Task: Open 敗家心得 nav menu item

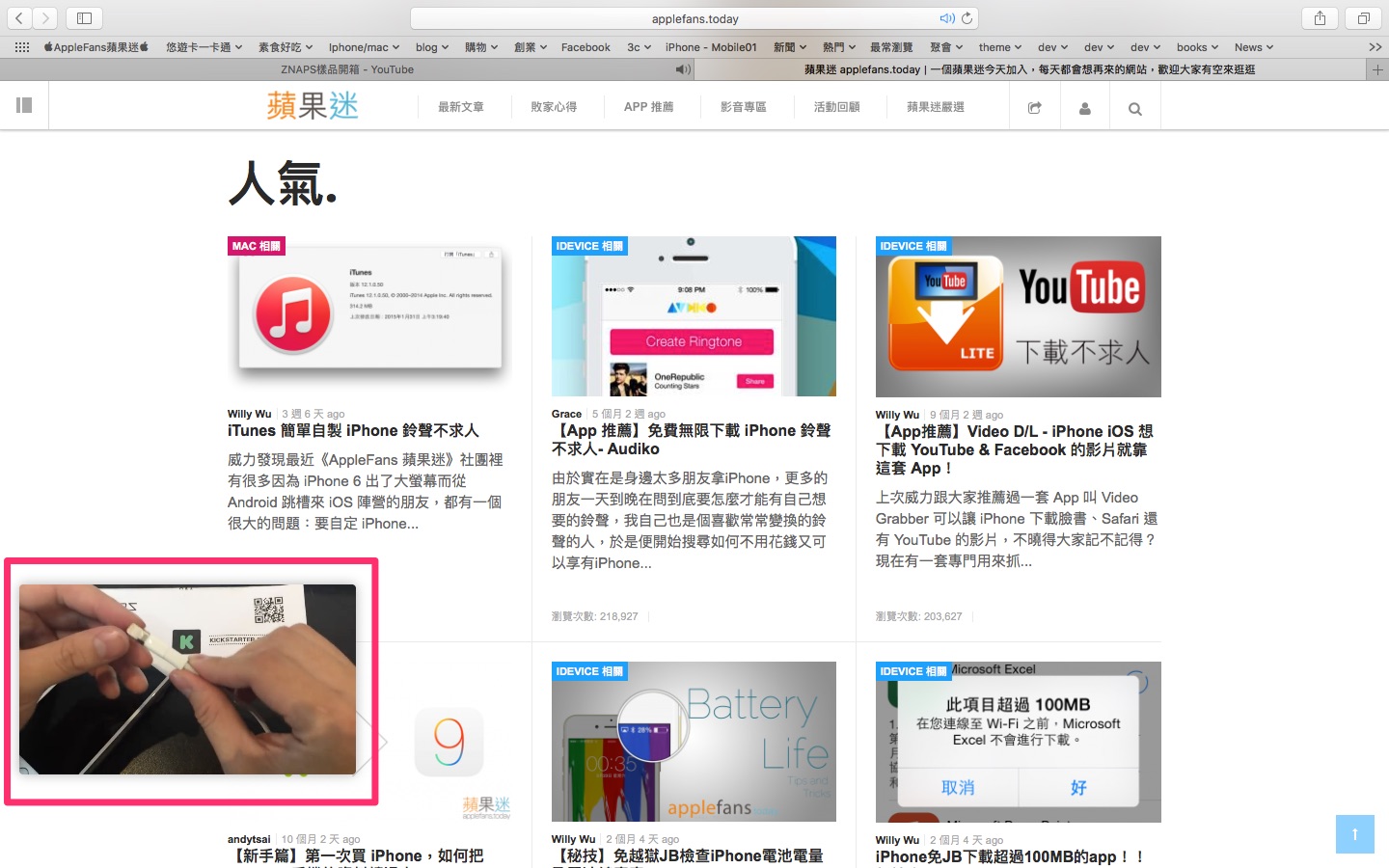Action: tap(554, 107)
